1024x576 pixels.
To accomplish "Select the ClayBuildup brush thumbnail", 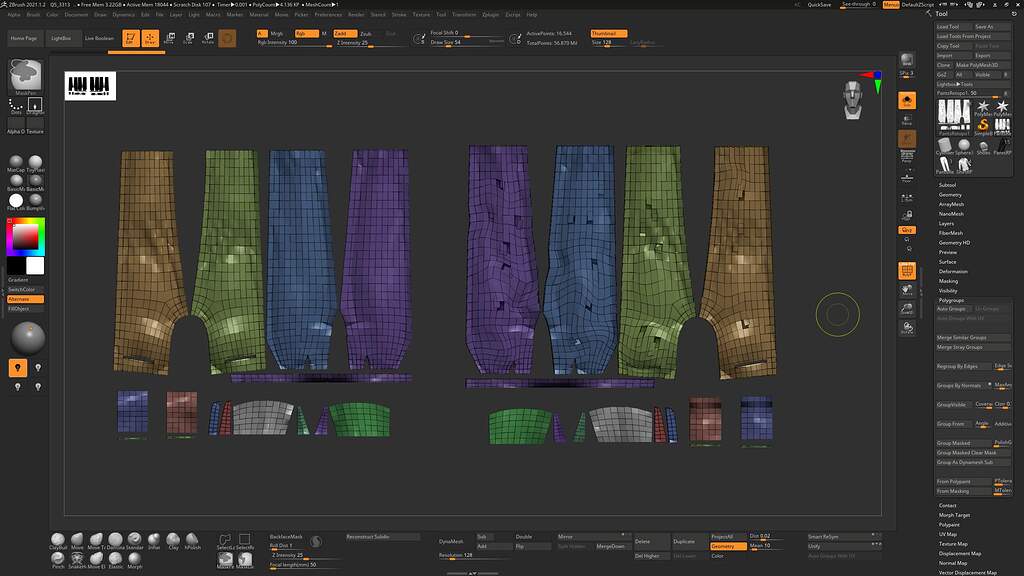I will pos(57,540).
